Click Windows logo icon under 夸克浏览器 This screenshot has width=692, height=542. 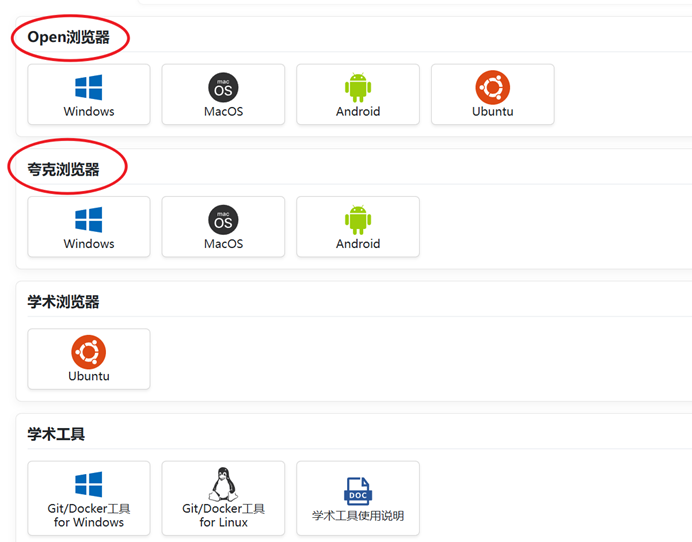89,219
